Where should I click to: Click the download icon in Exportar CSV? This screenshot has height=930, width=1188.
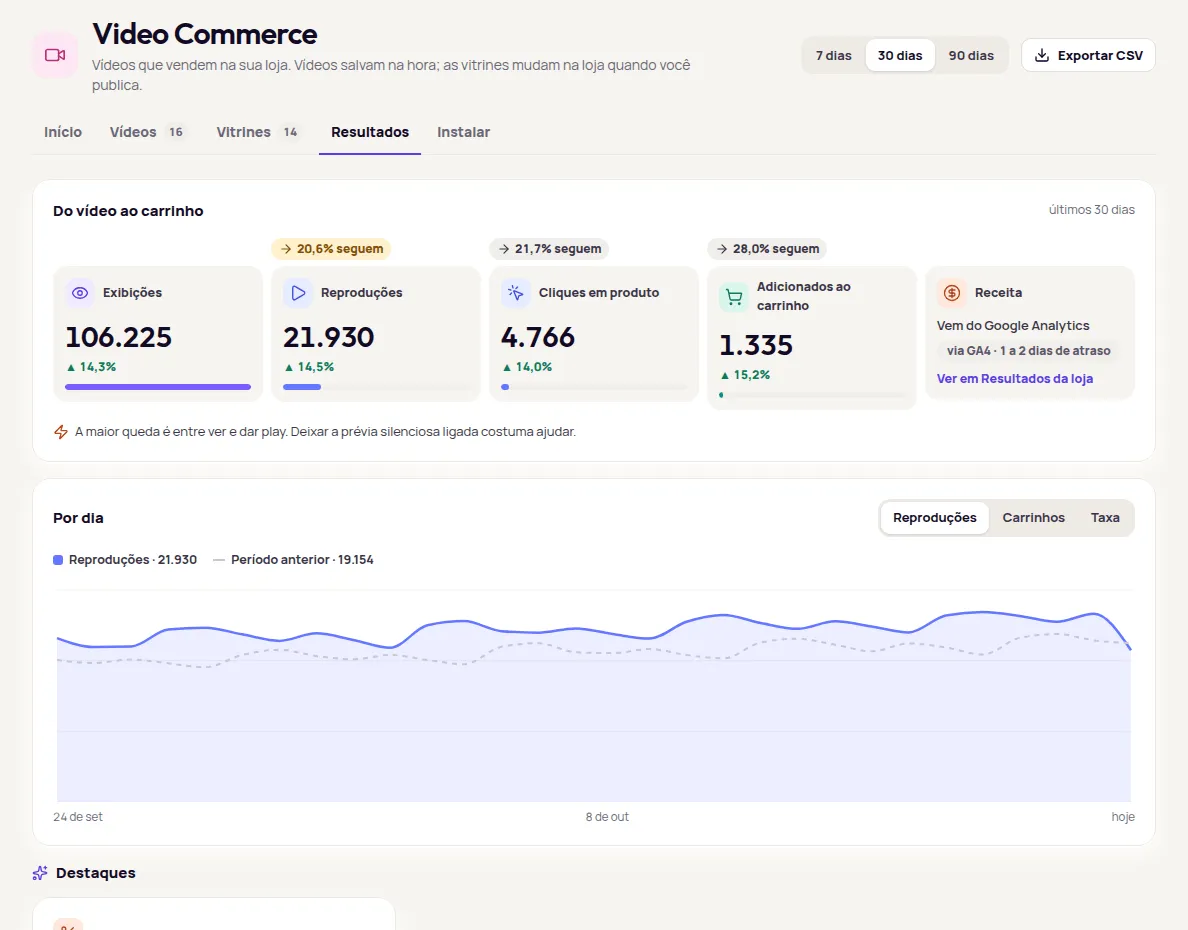click(x=1042, y=55)
